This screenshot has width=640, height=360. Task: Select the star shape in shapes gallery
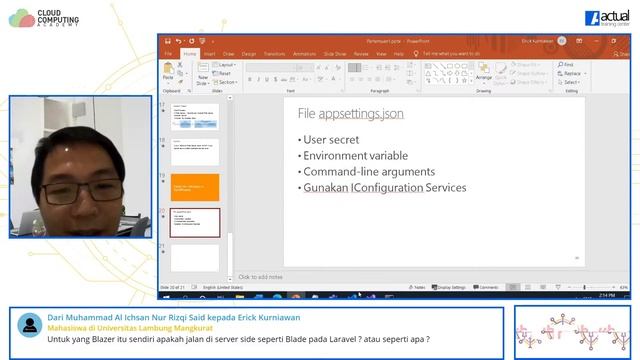[464, 81]
